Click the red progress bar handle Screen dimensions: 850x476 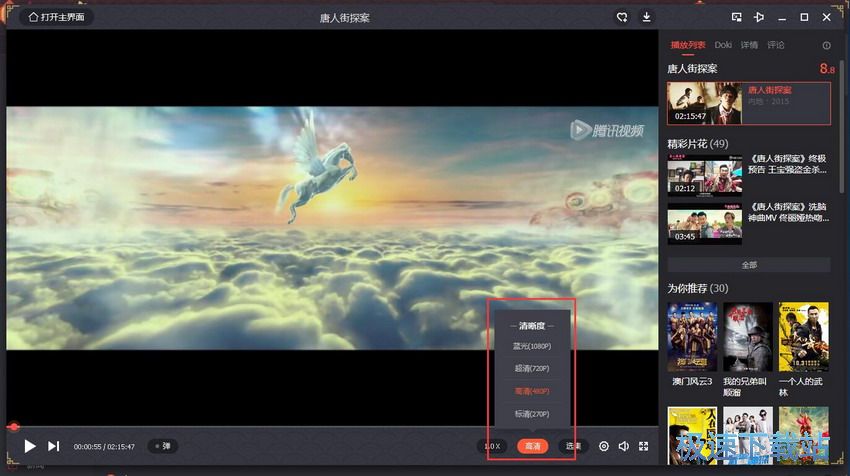coord(13,427)
